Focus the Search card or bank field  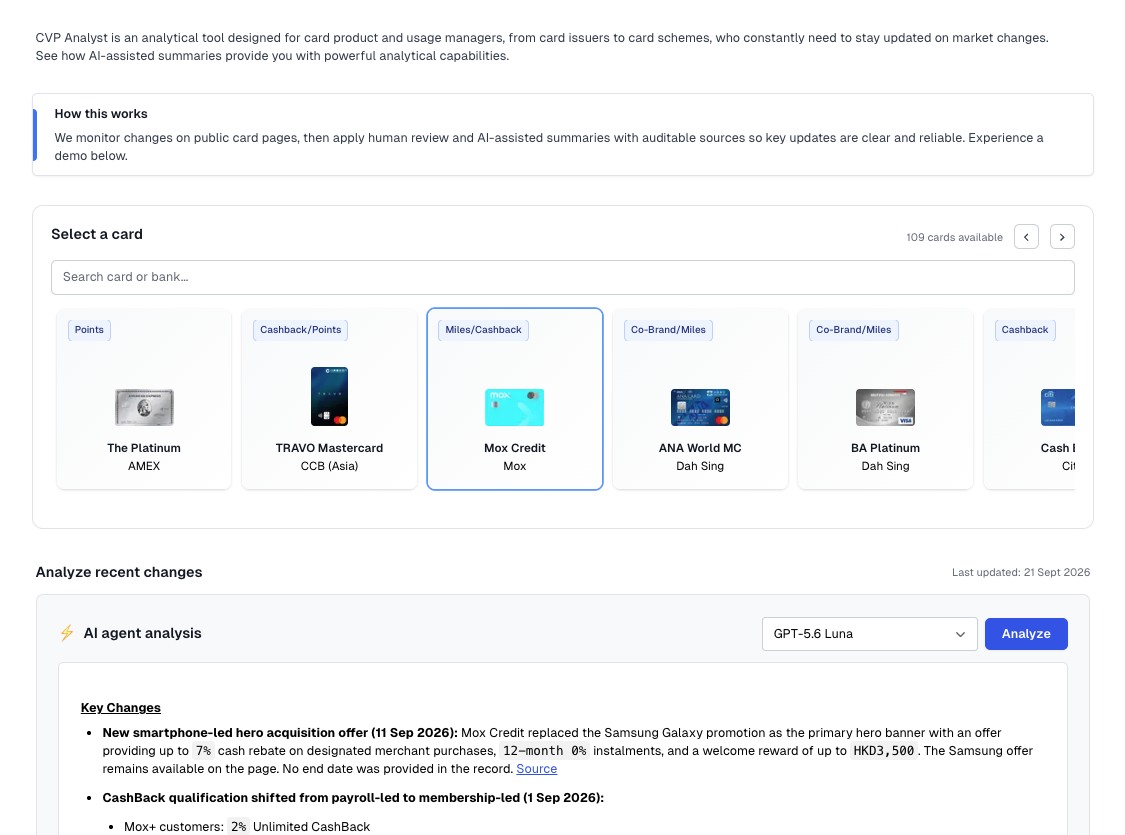562,277
